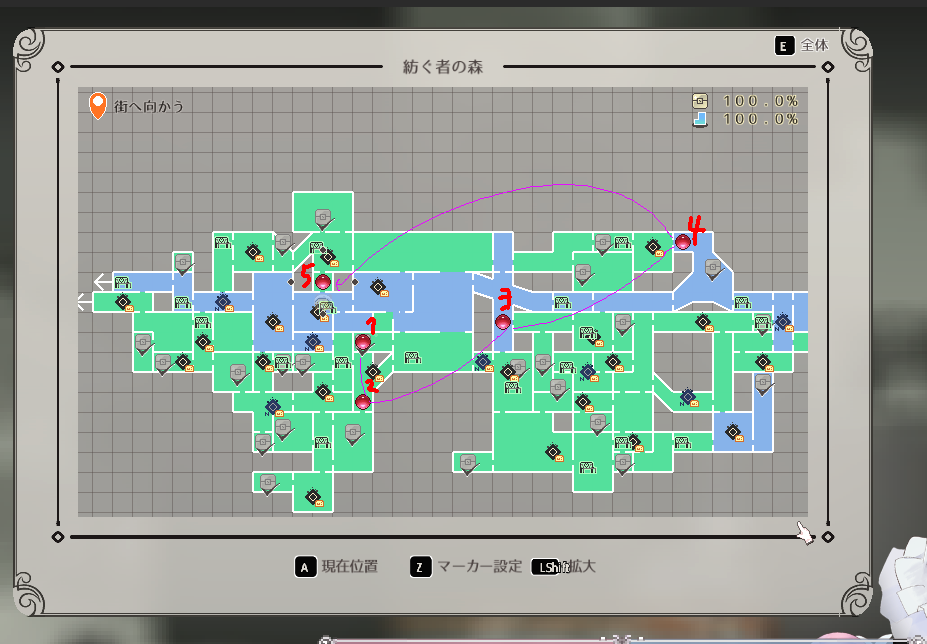Click the 紡ぐ者の森 map title
The width and height of the screenshot is (927, 644).
point(443,67)
